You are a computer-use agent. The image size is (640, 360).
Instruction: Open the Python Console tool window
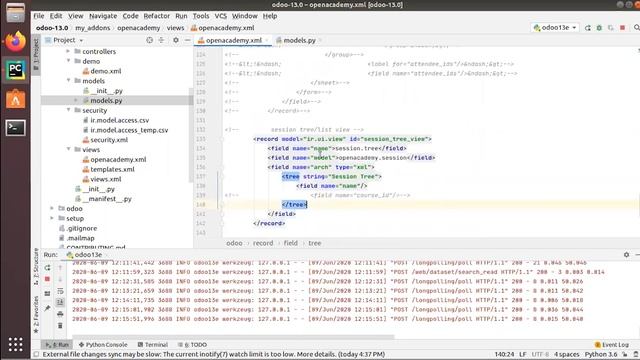click(x=103, y=345)
